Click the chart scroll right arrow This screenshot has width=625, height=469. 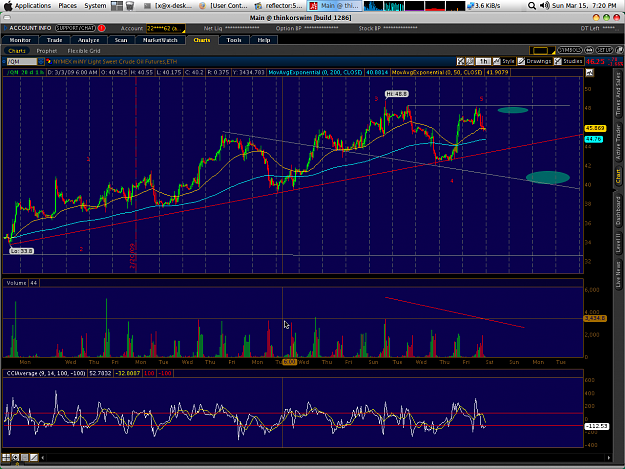[x=609, y=458]
